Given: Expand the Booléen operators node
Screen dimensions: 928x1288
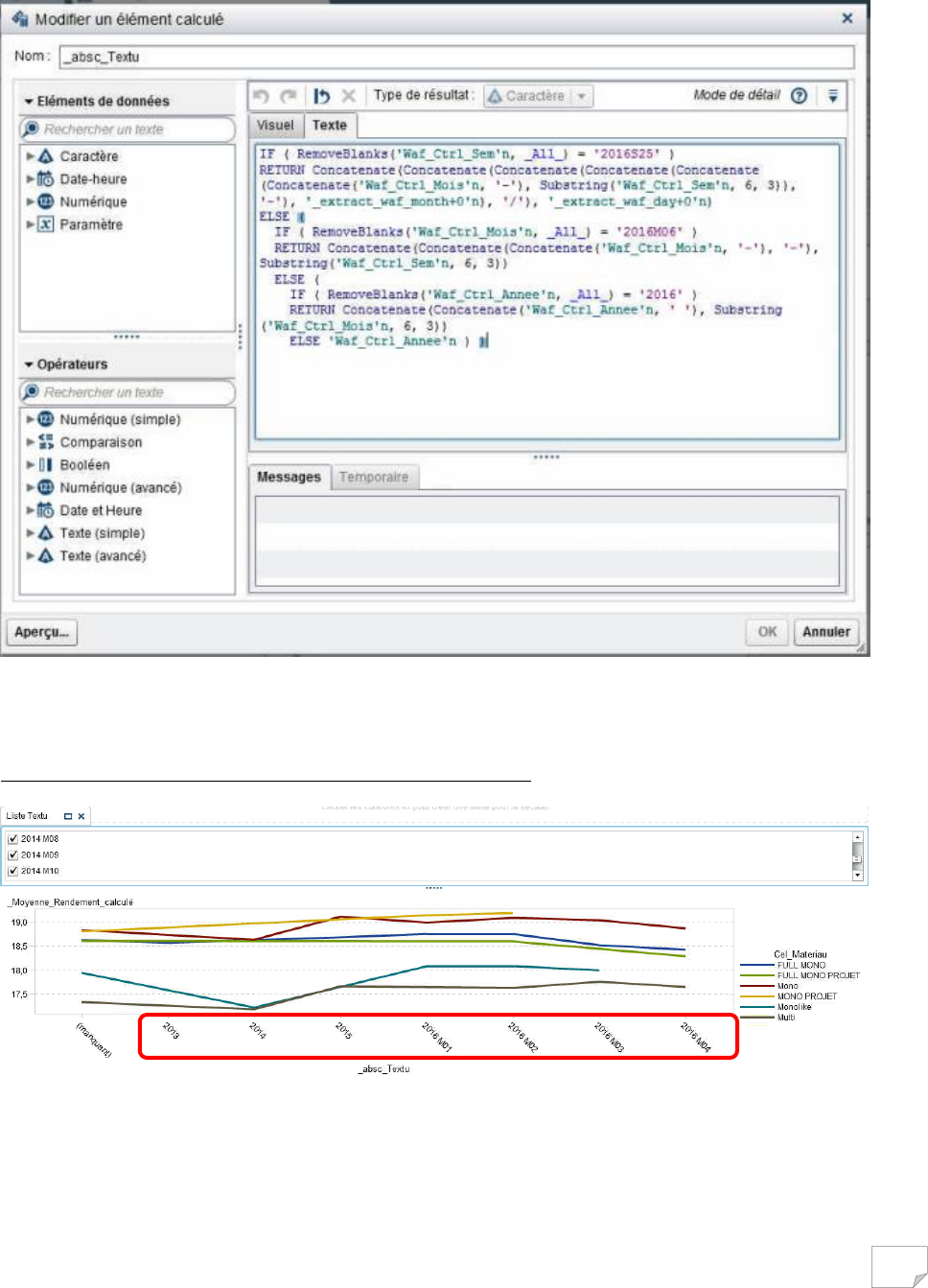Looking at the screenshot, I should click(30, 465).
